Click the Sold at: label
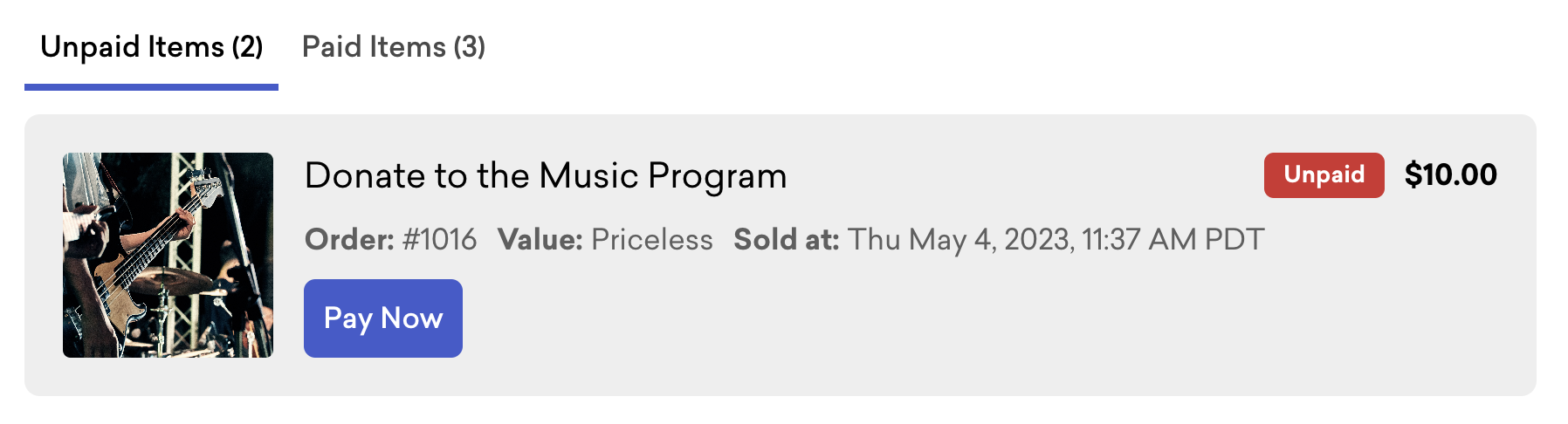 click(x=786, y=239)
